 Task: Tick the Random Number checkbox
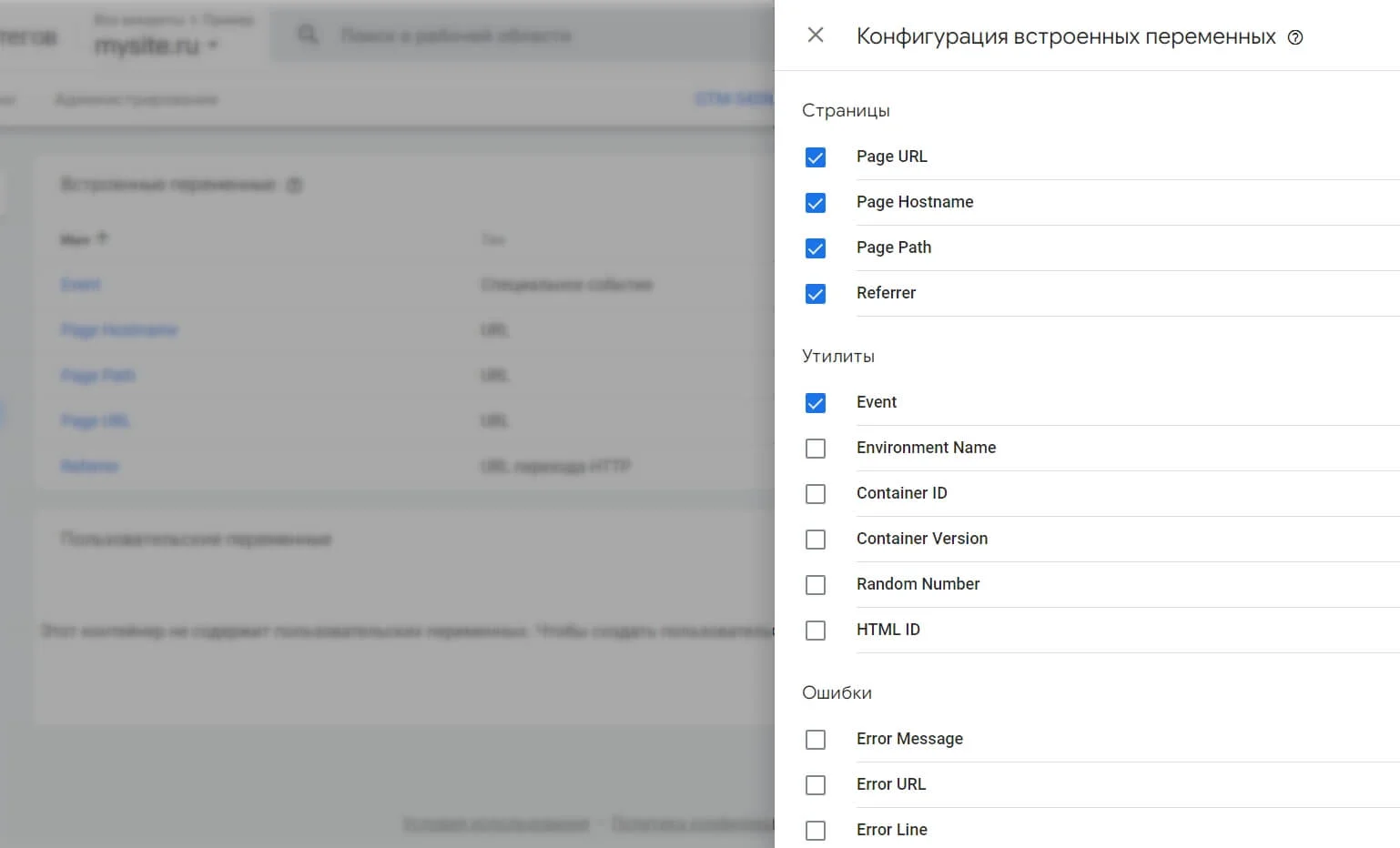pyautogui.click(x=816, y=585)
